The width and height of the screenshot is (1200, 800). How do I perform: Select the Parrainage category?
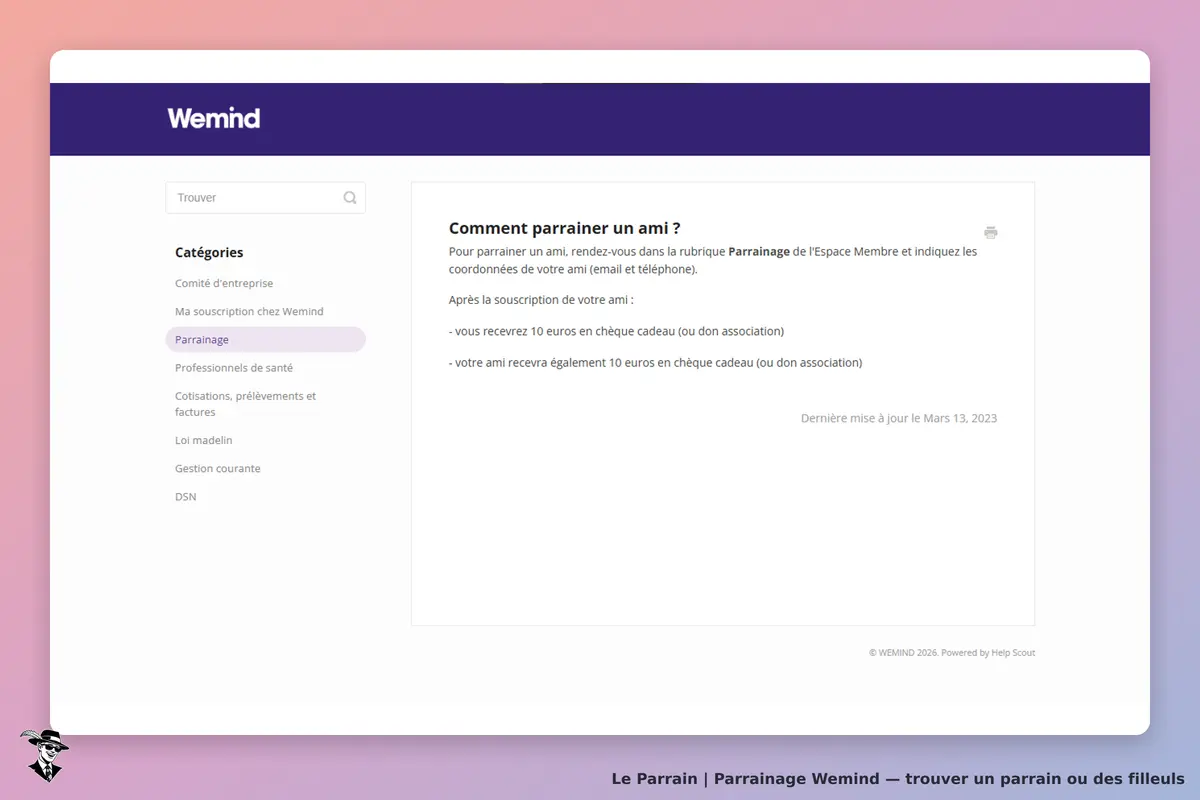(x=265, y=340)
